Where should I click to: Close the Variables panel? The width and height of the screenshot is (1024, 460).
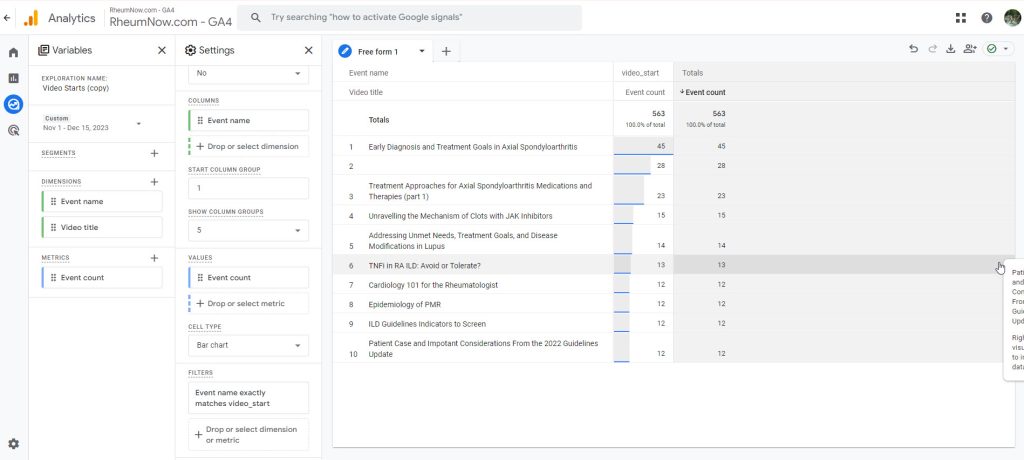[x=162, y=50]
